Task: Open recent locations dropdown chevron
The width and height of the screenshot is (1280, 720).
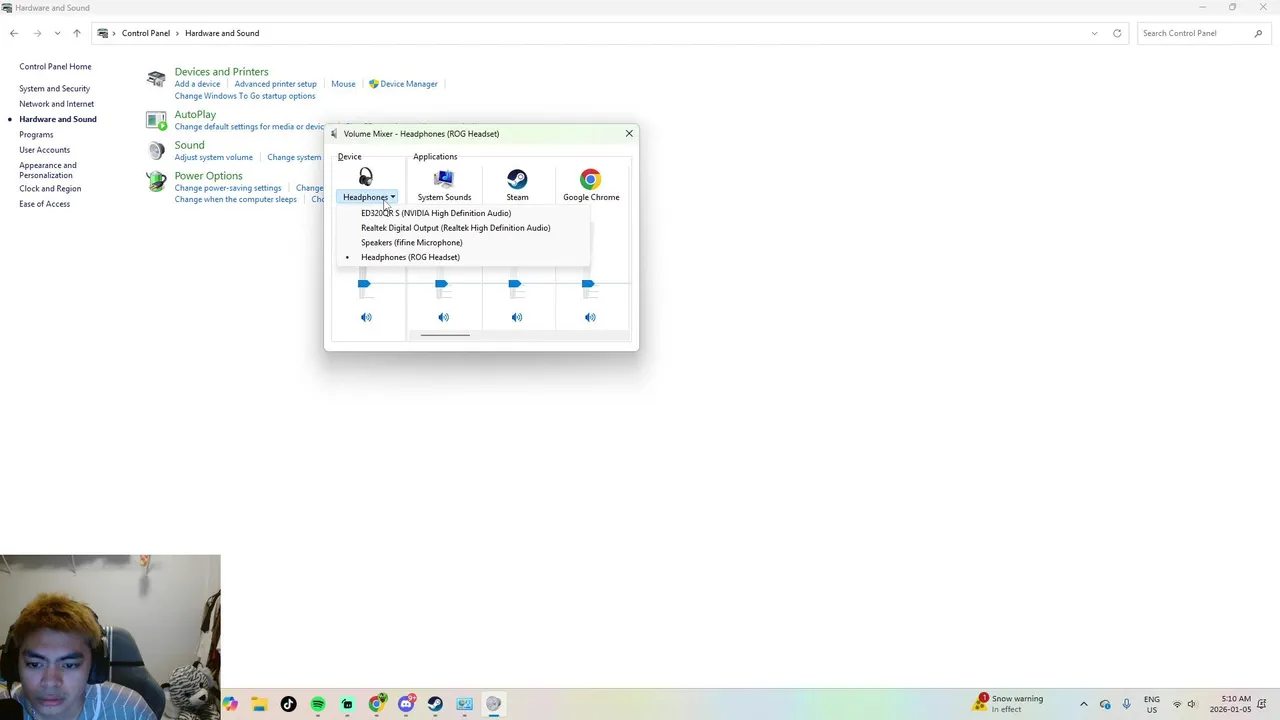Action: point(57,33)
